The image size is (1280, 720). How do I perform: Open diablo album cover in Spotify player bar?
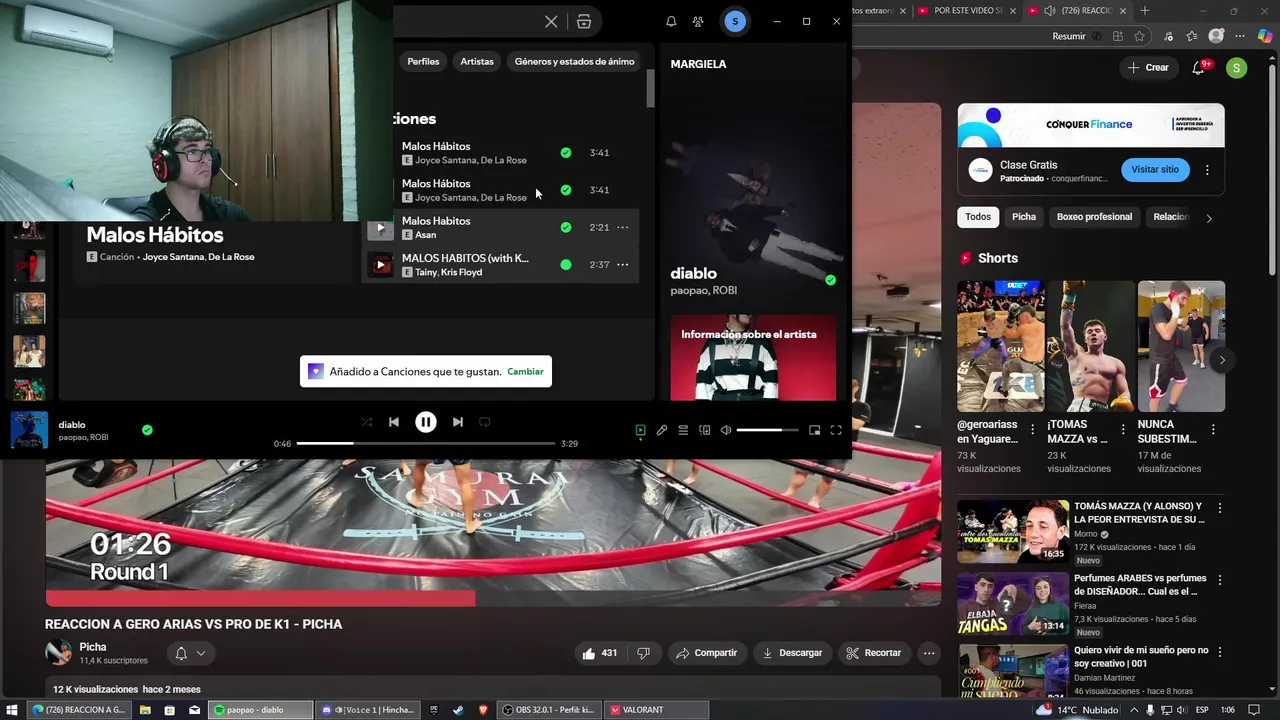[x=29, y=430]
